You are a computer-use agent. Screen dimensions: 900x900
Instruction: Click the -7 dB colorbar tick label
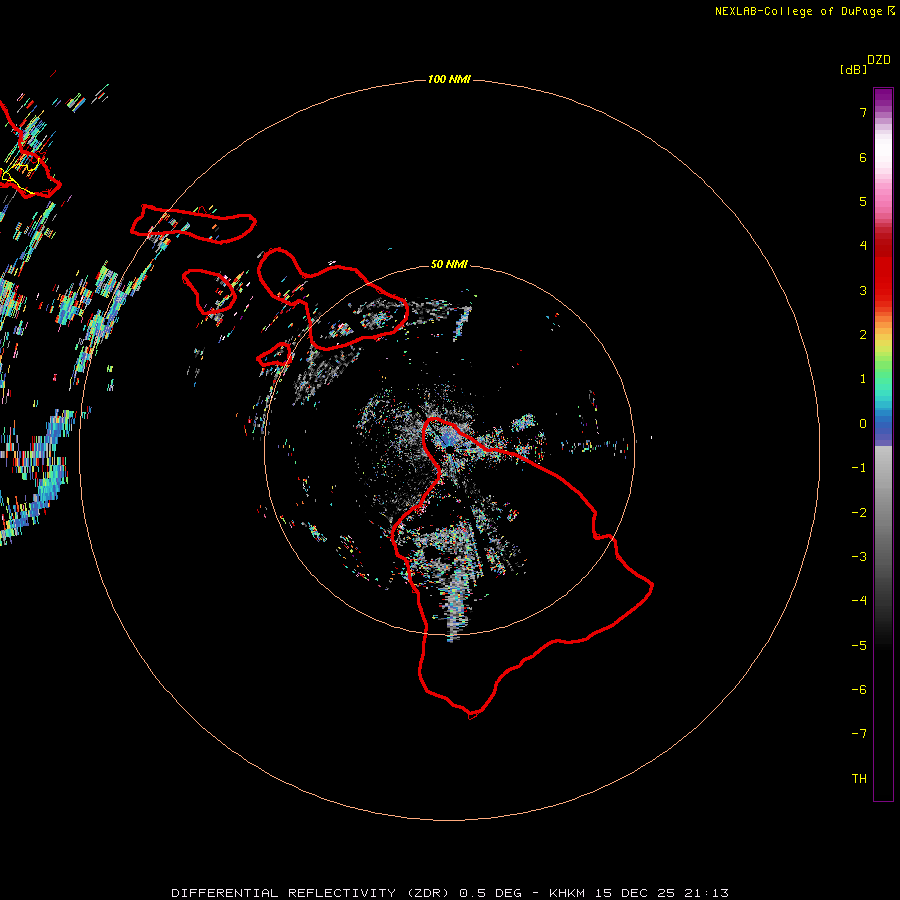[x=859, y=734]
